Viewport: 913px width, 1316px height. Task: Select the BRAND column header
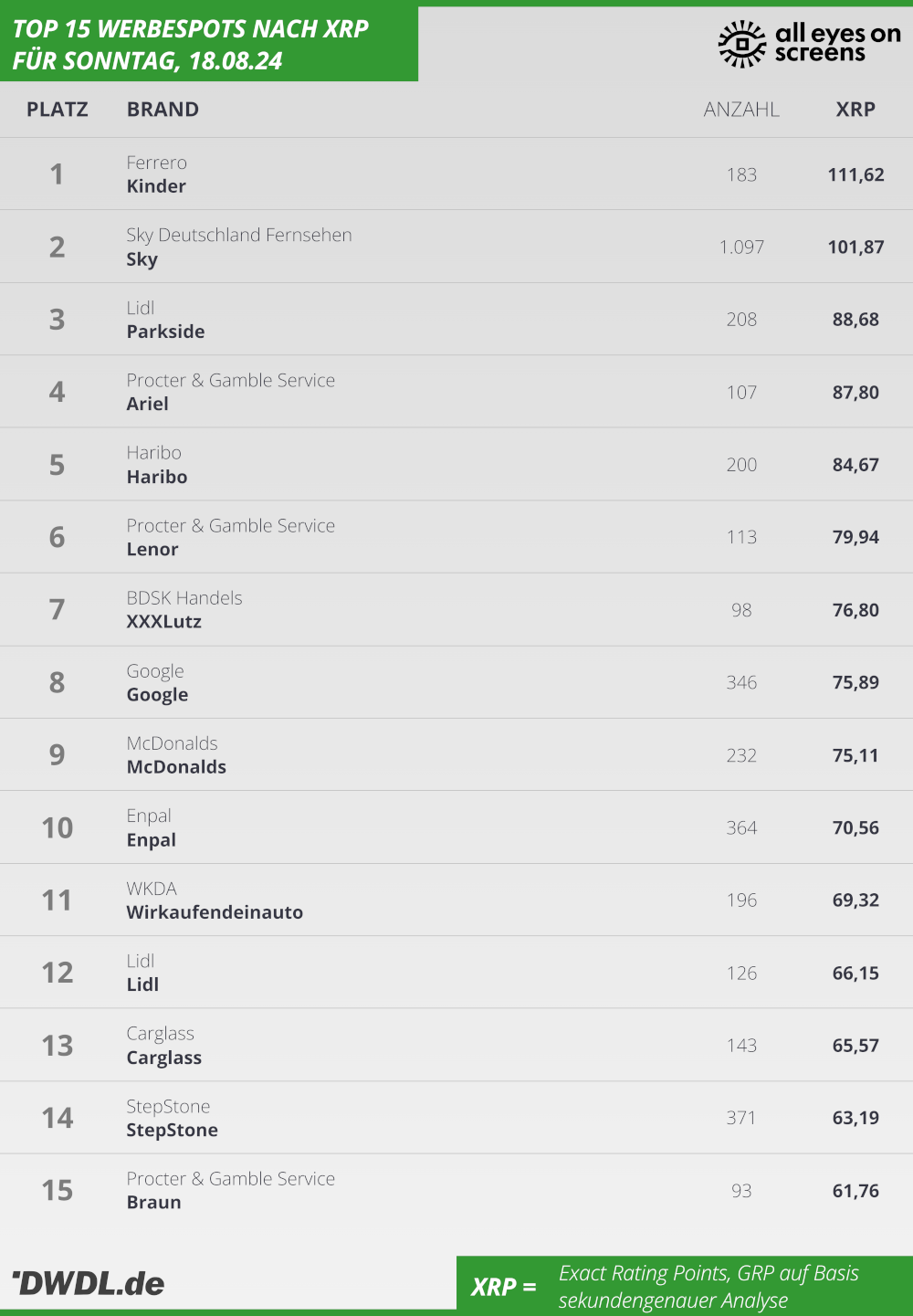click(x=163, y=110)
